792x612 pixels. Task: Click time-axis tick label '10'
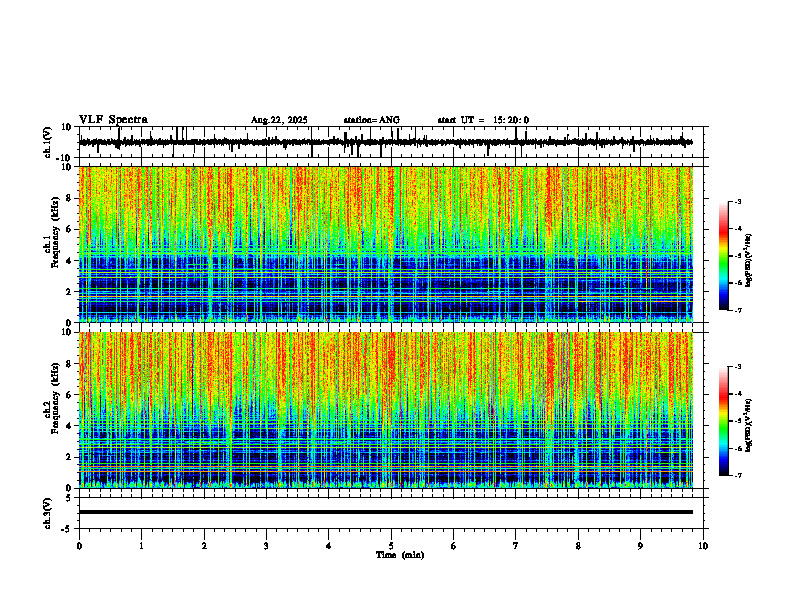pyautogui.click(x=703, y=546)
